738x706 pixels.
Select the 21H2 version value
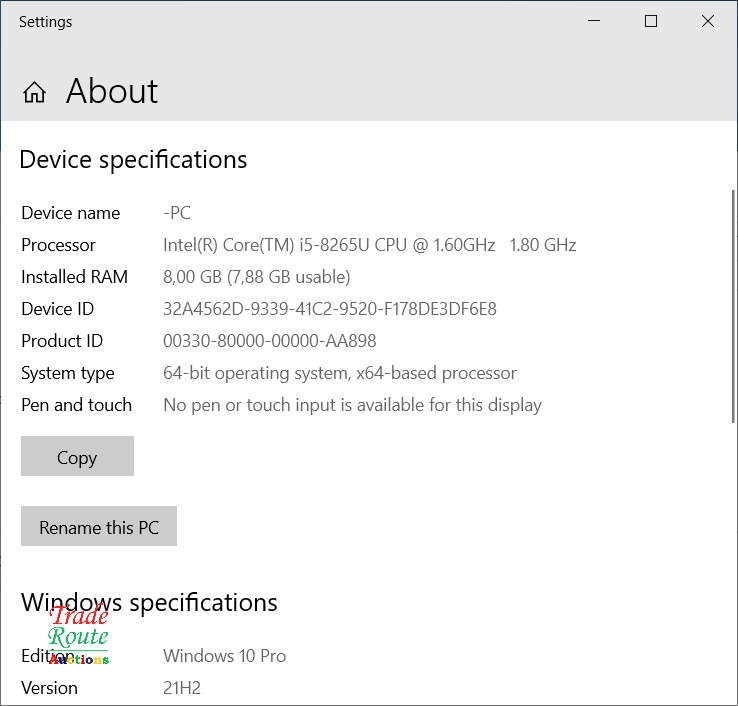point(182,688)
